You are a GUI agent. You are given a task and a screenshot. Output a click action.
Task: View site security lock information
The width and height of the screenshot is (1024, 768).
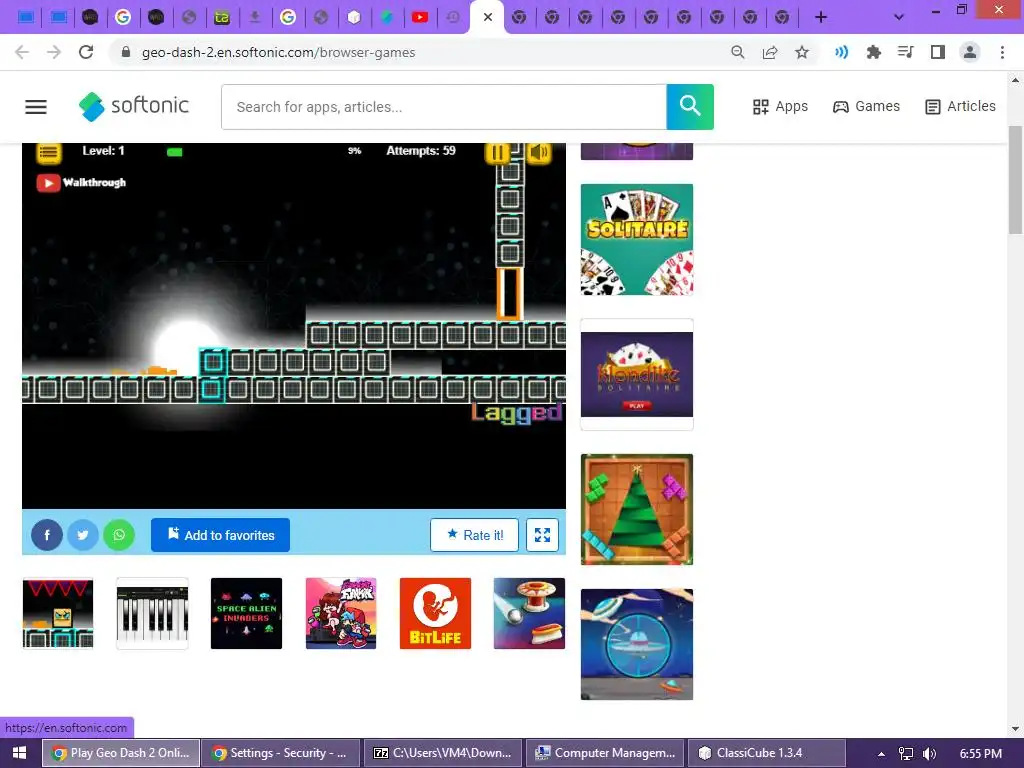pyautogui.click(x=126, y=52)
